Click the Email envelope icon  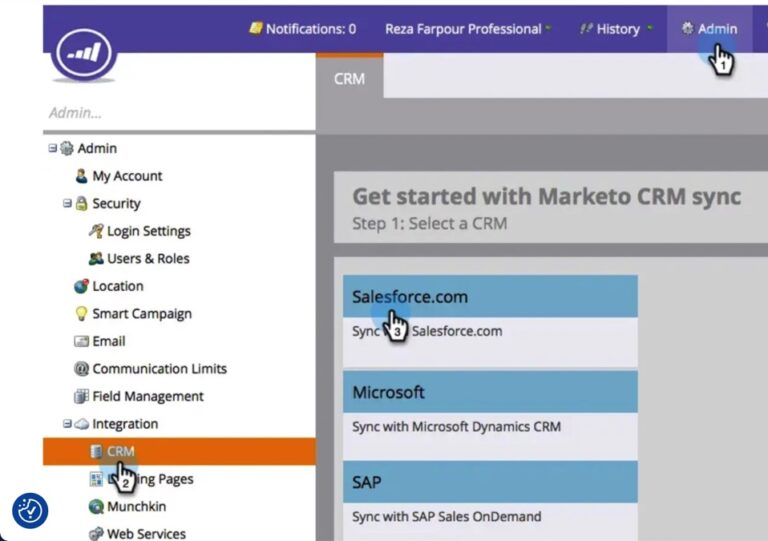point(82,341)
